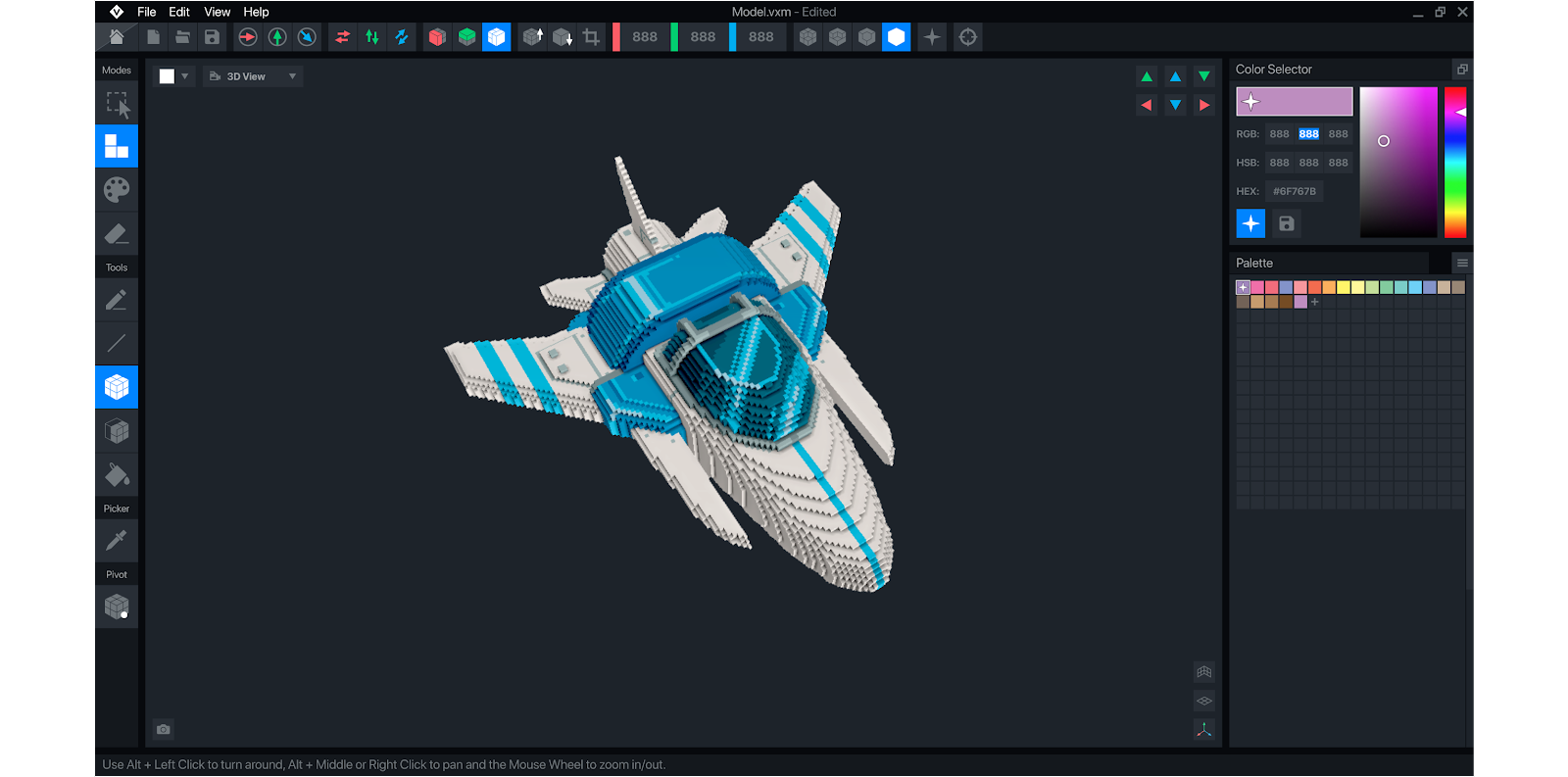Click the current color preview swatch
The height and width of the screenshot is (777, 1568).
(1295, 102)
